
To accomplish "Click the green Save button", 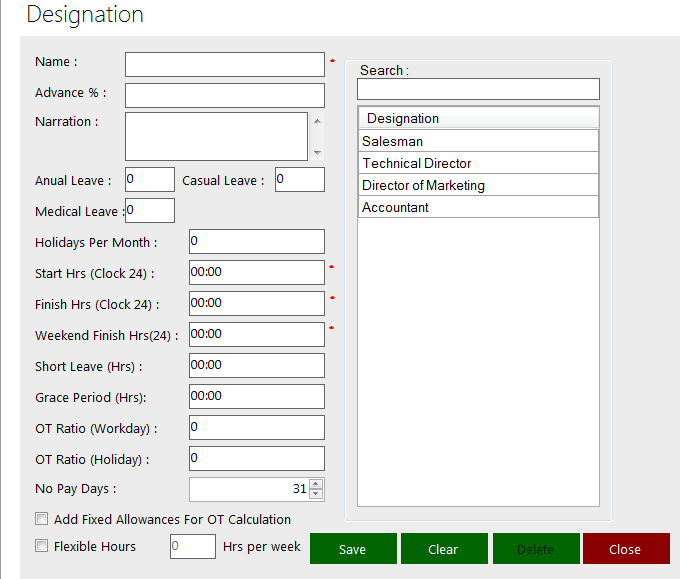I will pos(352,549).
